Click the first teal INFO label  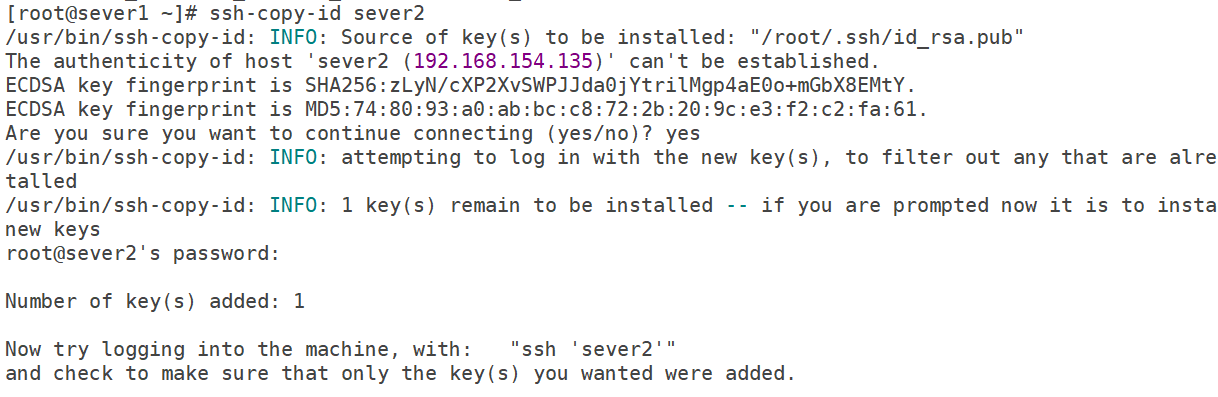[x=293, y=37]
